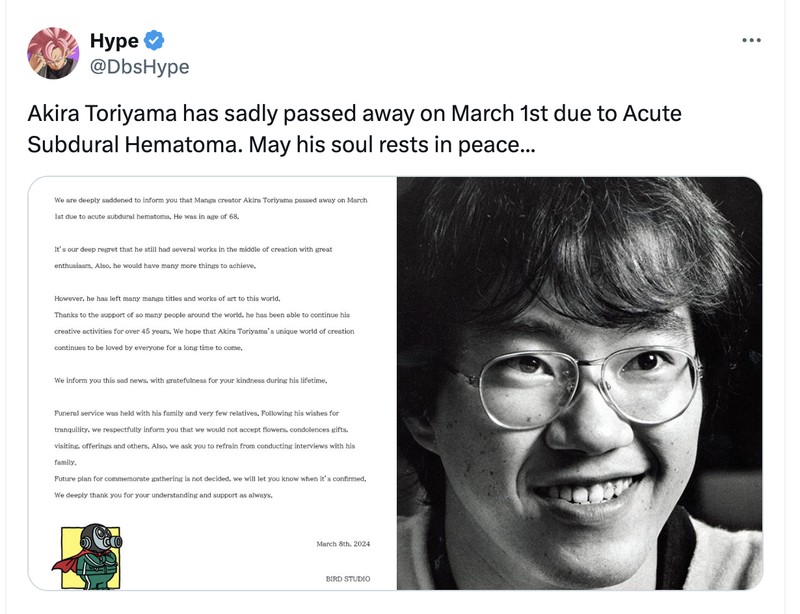The height and width of the screenshot is (614, 800).
Task: Click the blue verified checkmark badge
Action: [x=155, y=40]
